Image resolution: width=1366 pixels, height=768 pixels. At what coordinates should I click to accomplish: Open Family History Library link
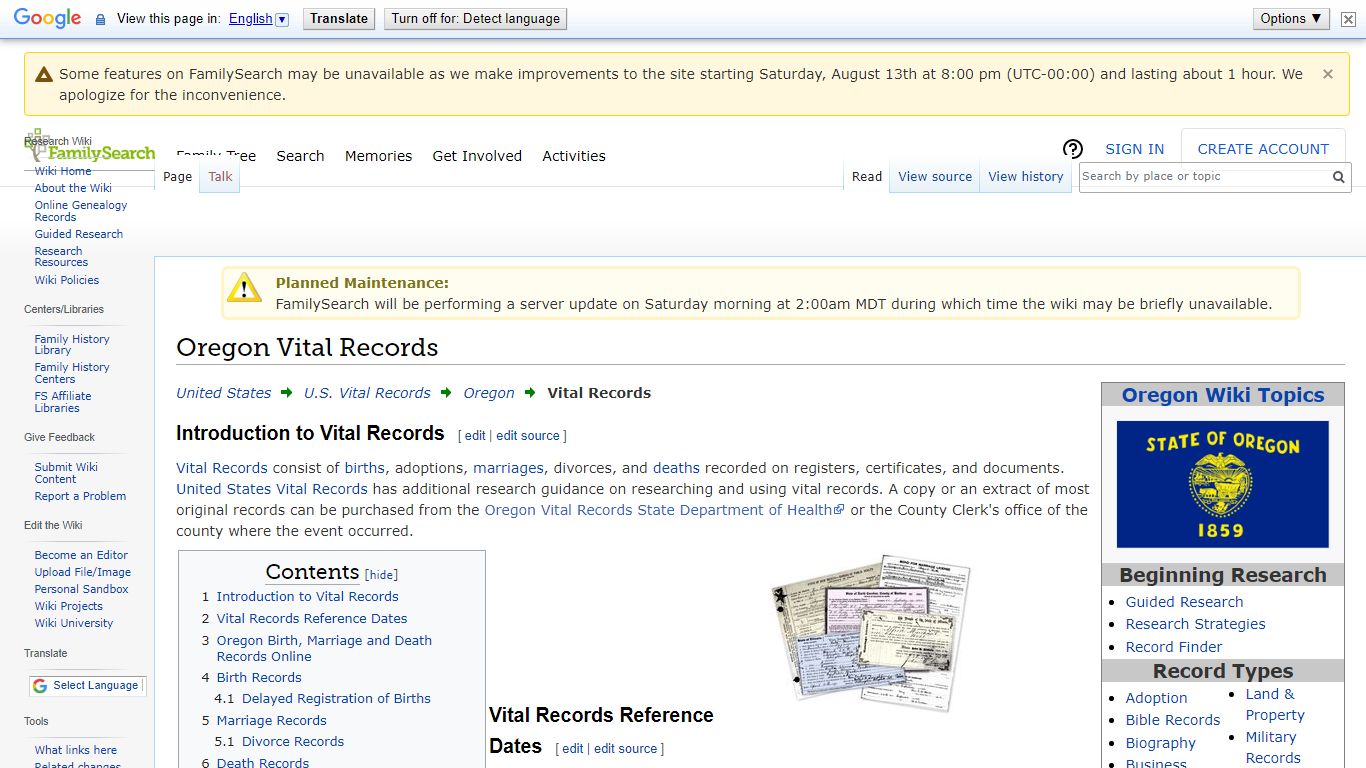coord(72,345)
